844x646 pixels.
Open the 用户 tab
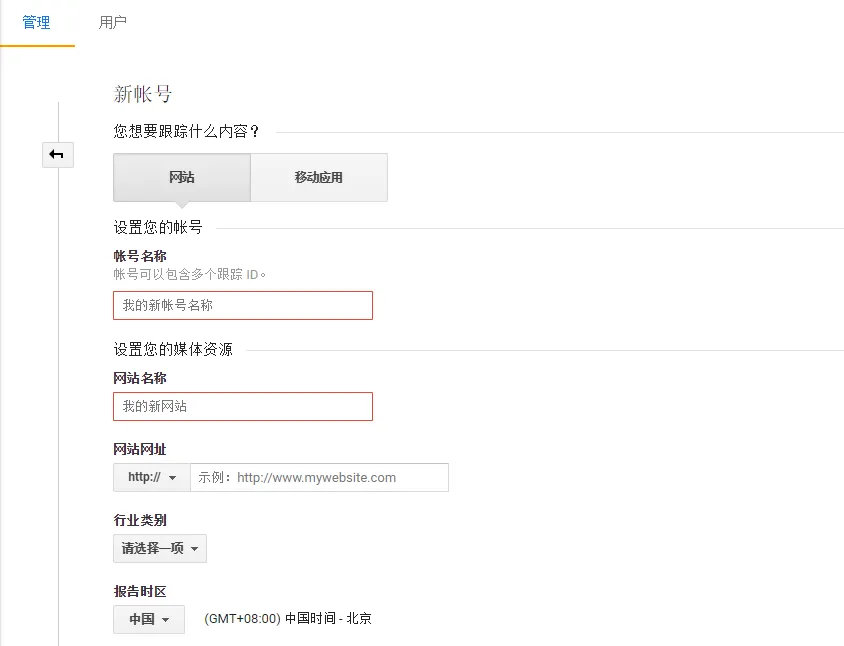click(x=113, y=22)
